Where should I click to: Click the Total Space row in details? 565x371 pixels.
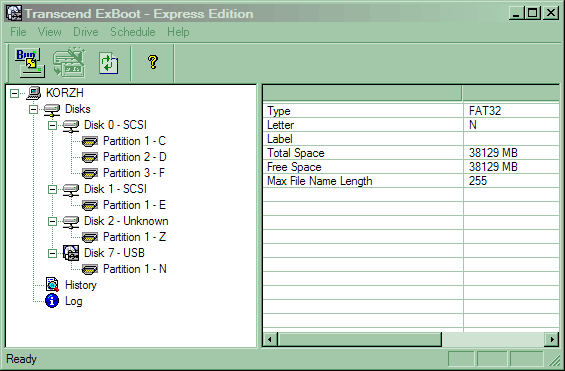click(x=411, y=153)
